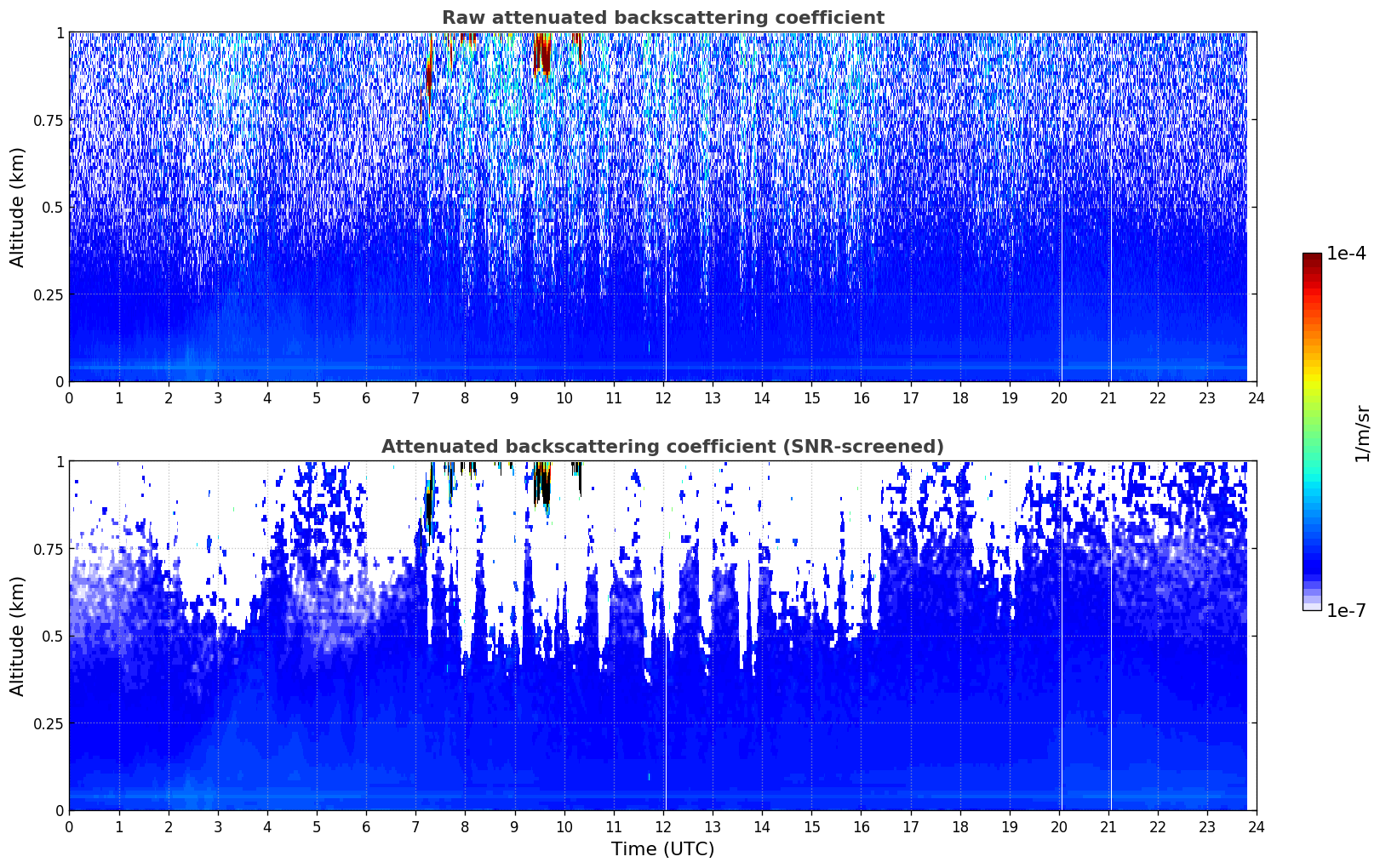The width and height of the screenshot is (1380, 868).
Task: Select hour tick '24' under the top plot
Action: (1257, 397)
